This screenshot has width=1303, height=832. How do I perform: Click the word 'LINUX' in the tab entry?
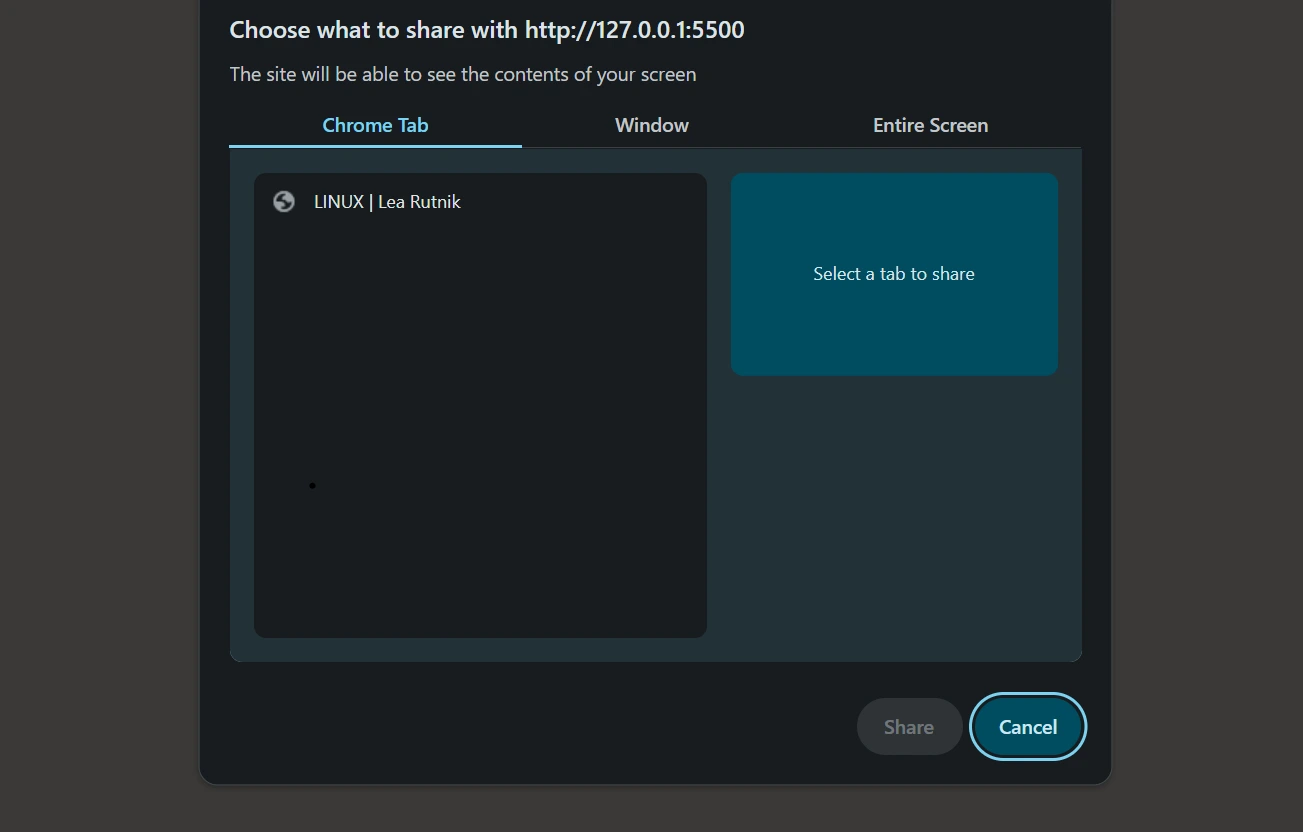pos(338,202)
